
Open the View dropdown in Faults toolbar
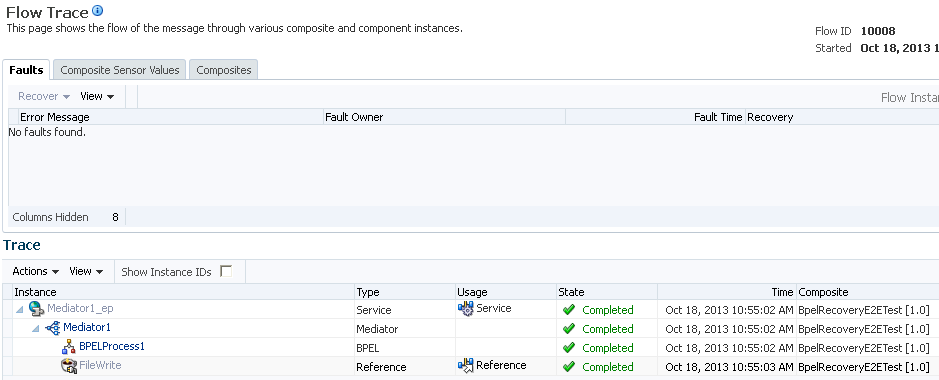tap(98, 96)
